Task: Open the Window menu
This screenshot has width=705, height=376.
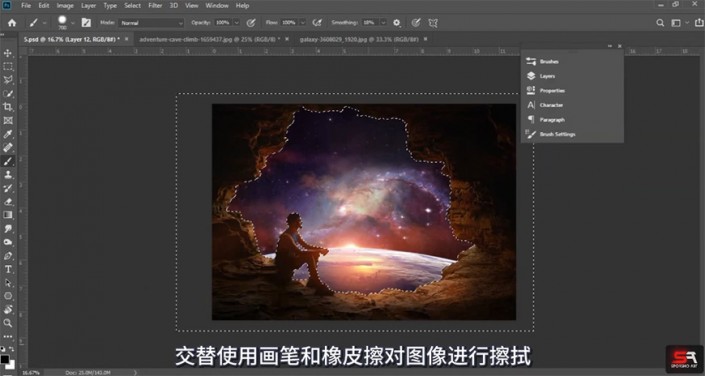Action: tap(217, 5)
